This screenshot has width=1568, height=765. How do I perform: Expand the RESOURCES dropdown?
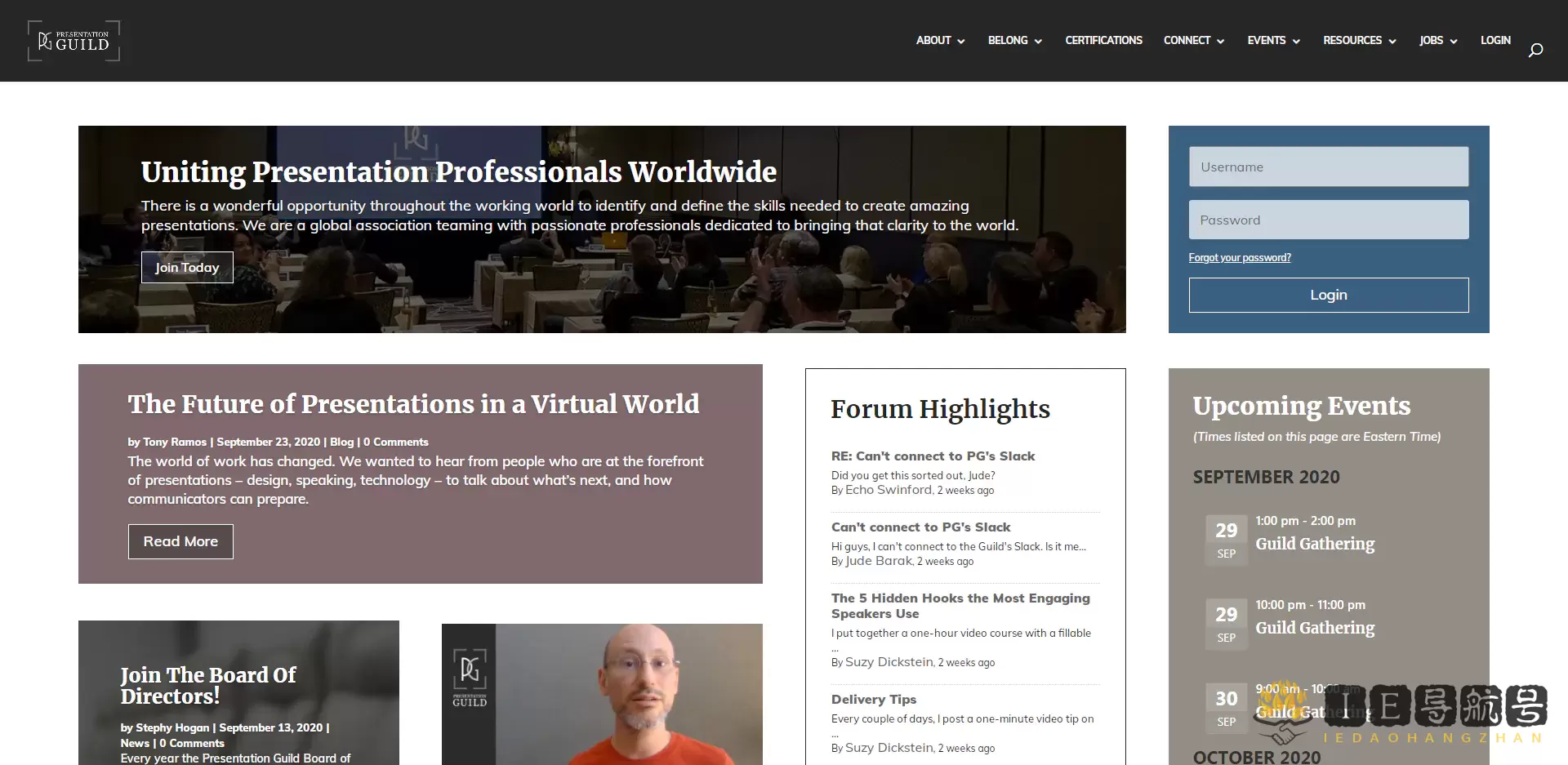(x=1352, y=40)
